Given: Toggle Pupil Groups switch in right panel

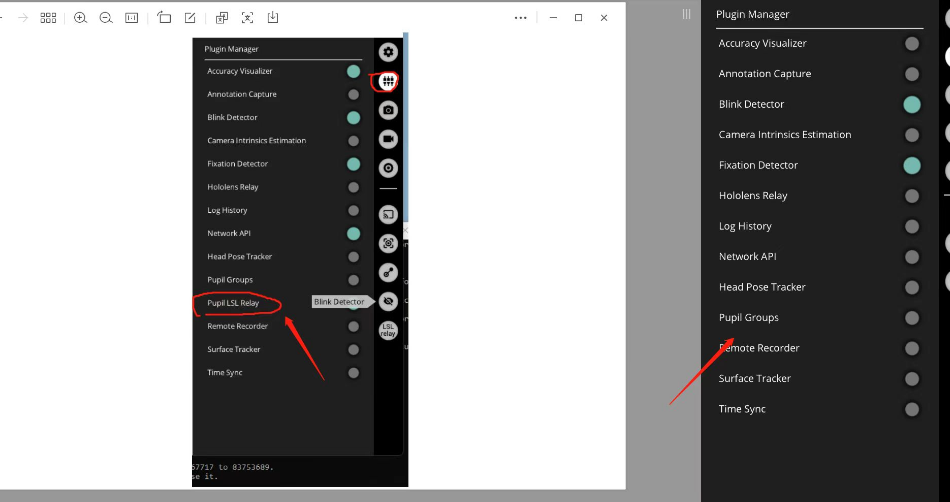Looking at the screenshot, I should coord(911,318).
